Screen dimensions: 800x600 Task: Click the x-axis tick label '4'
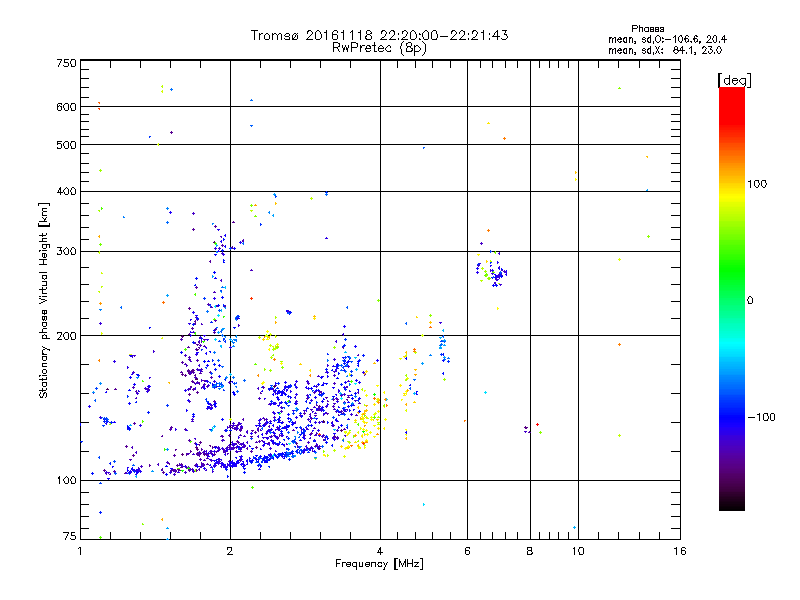click(x=380, y=551)
